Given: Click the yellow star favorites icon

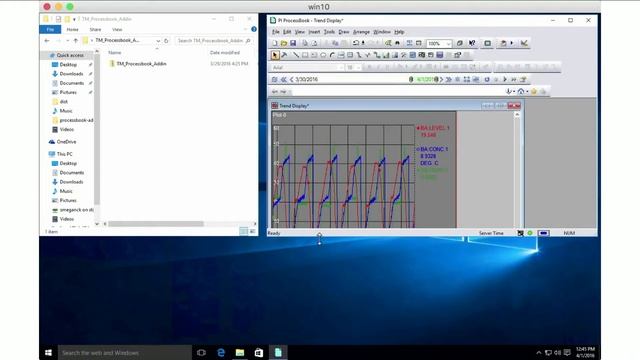Looking at the screenshot, I should (x=534, y=91).
